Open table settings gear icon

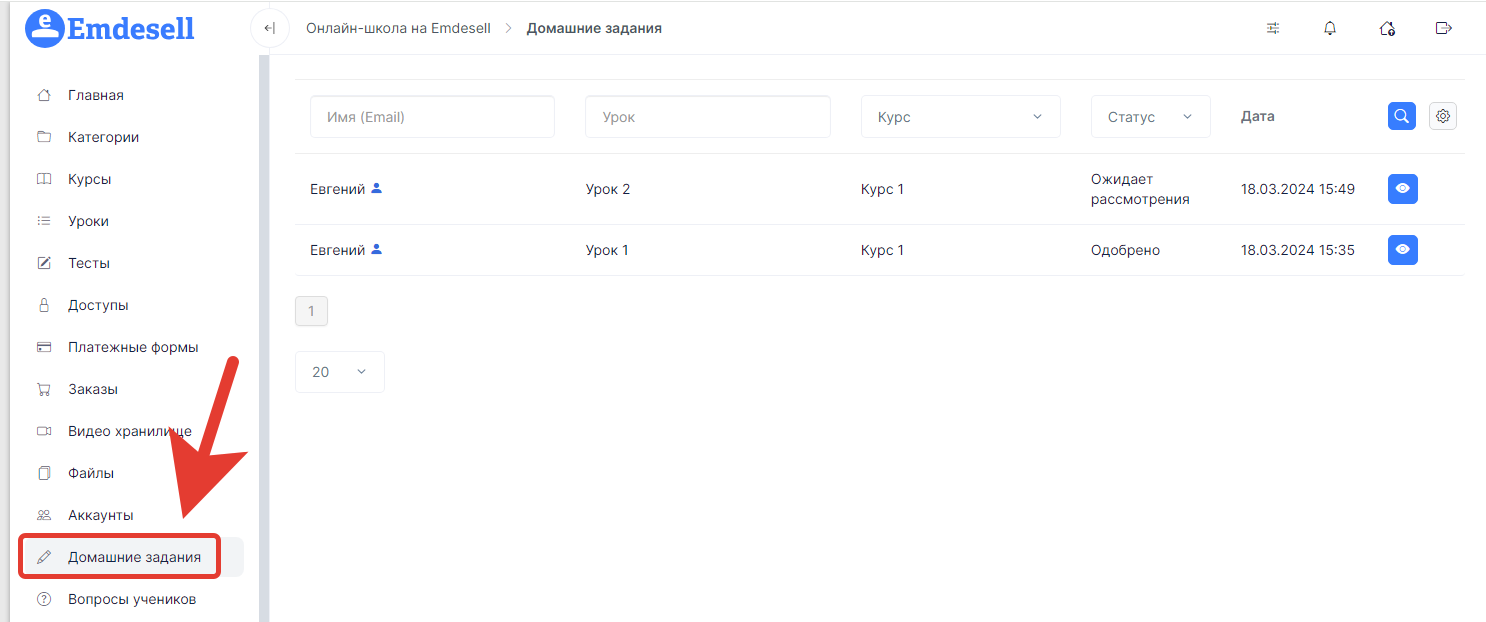[x=1443, y=116]
